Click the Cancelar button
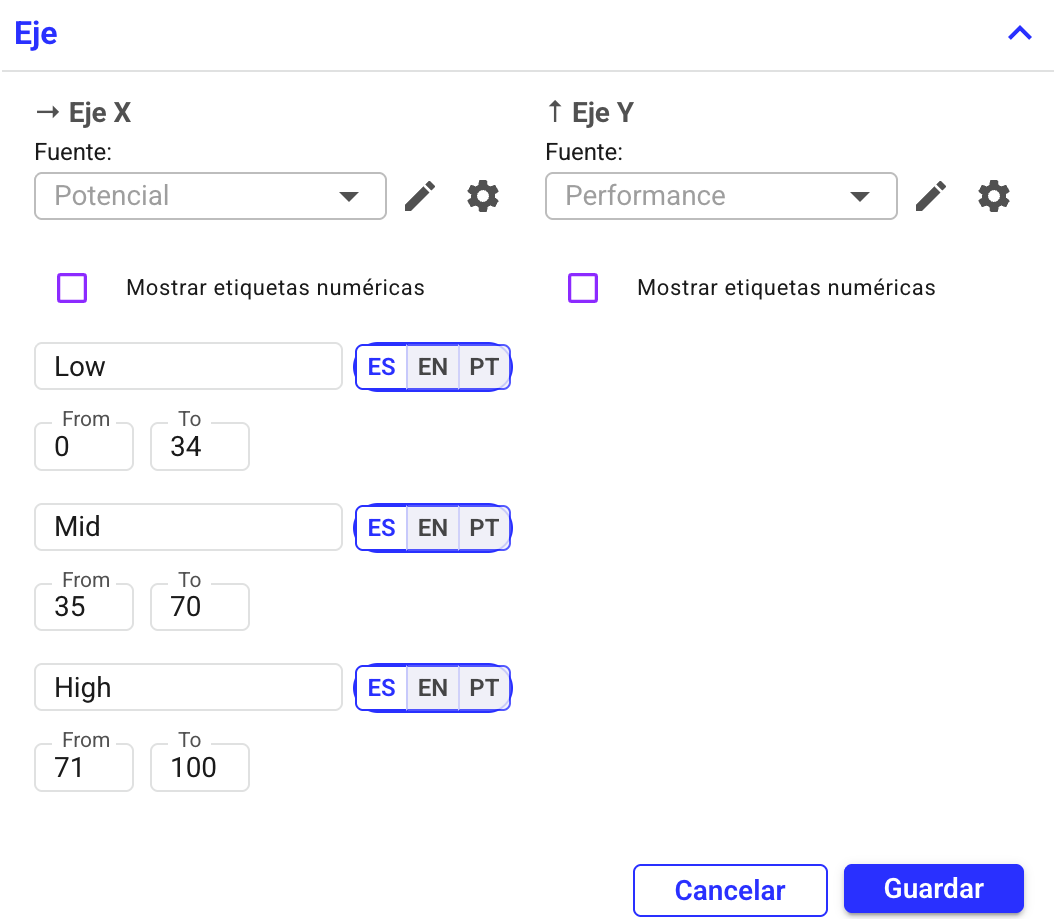The image size is (1054, 919). coord(730,890)
